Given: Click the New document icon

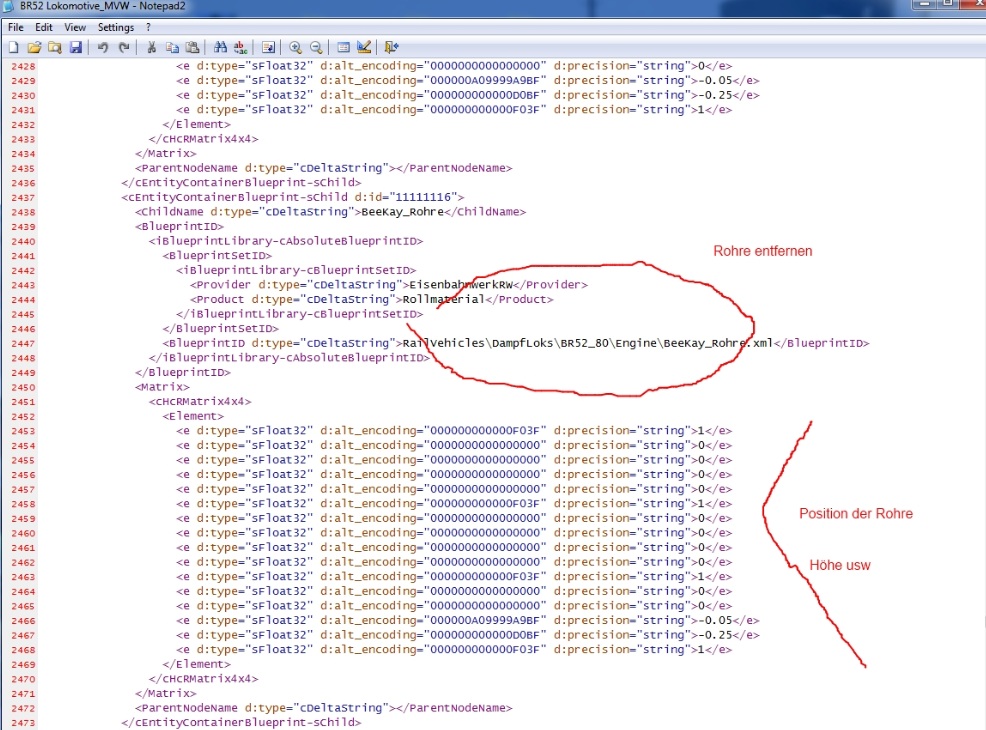Looking at the screenshot, I should tap(15, 47).
